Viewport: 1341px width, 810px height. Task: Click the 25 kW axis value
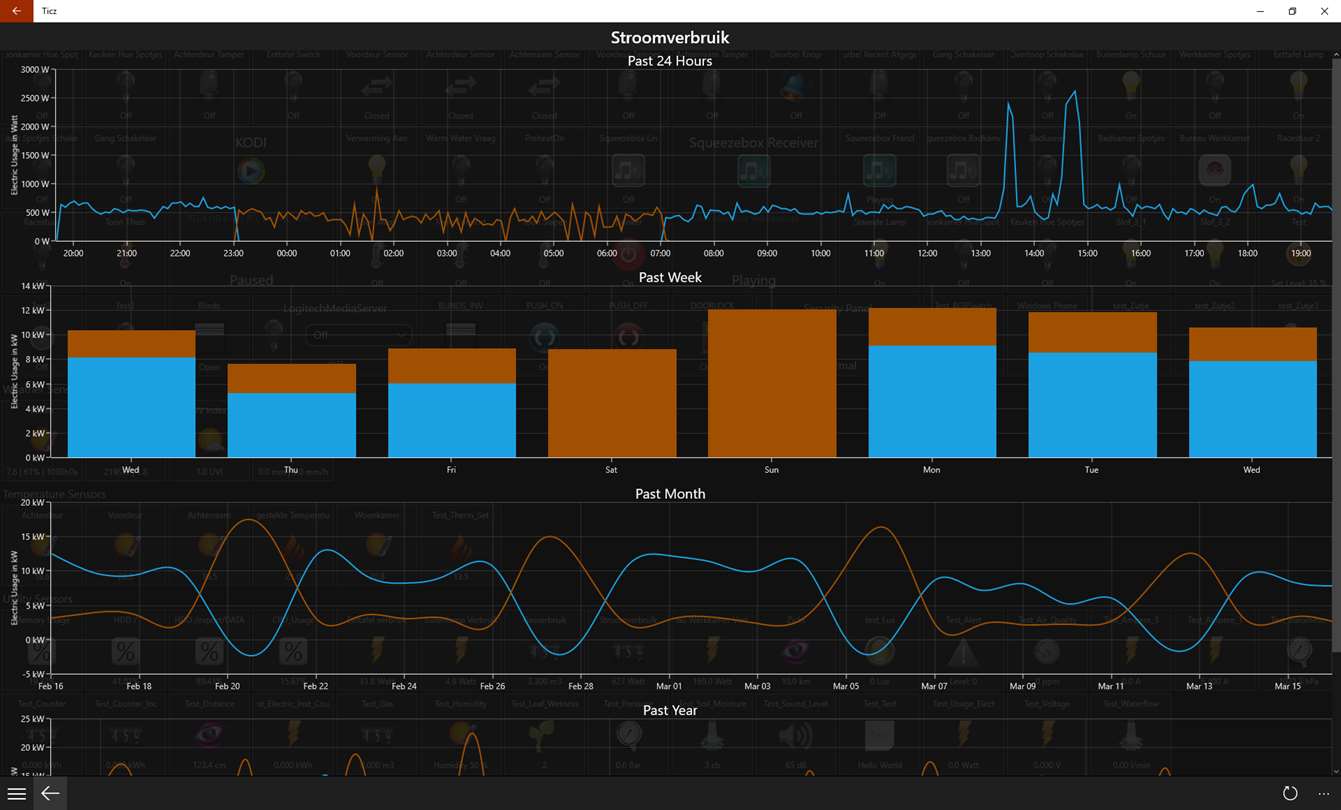click(35, 719)
